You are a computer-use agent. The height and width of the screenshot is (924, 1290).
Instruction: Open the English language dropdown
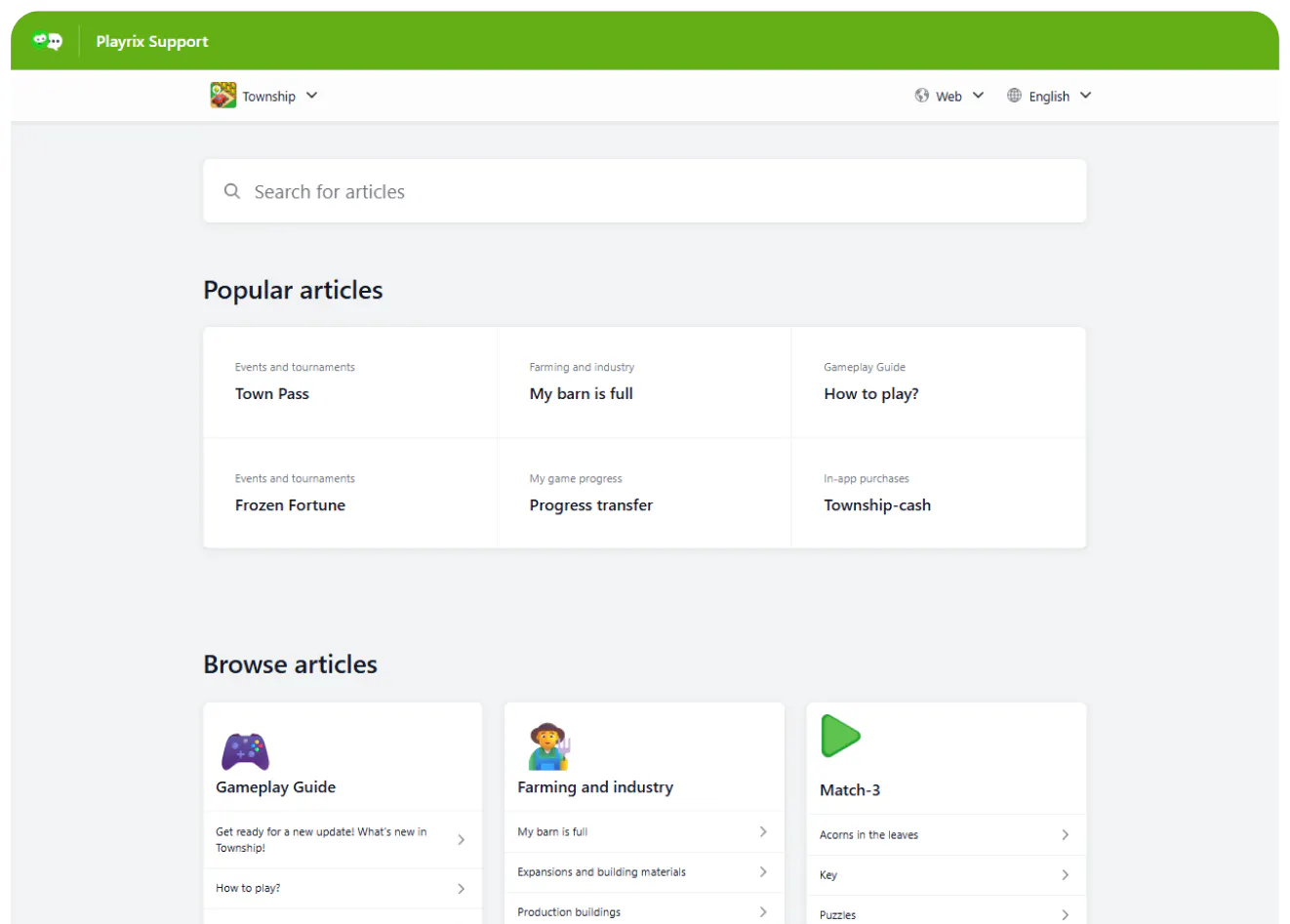(x=1050, y=96)
